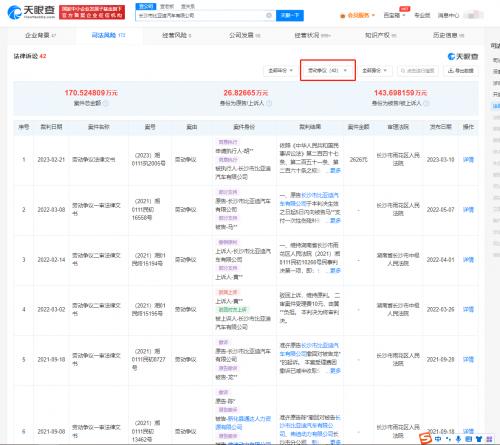Click the Sogou voice input microphone icon
The height and width of the screenshot is (445, 500).
tap(458, 439)
